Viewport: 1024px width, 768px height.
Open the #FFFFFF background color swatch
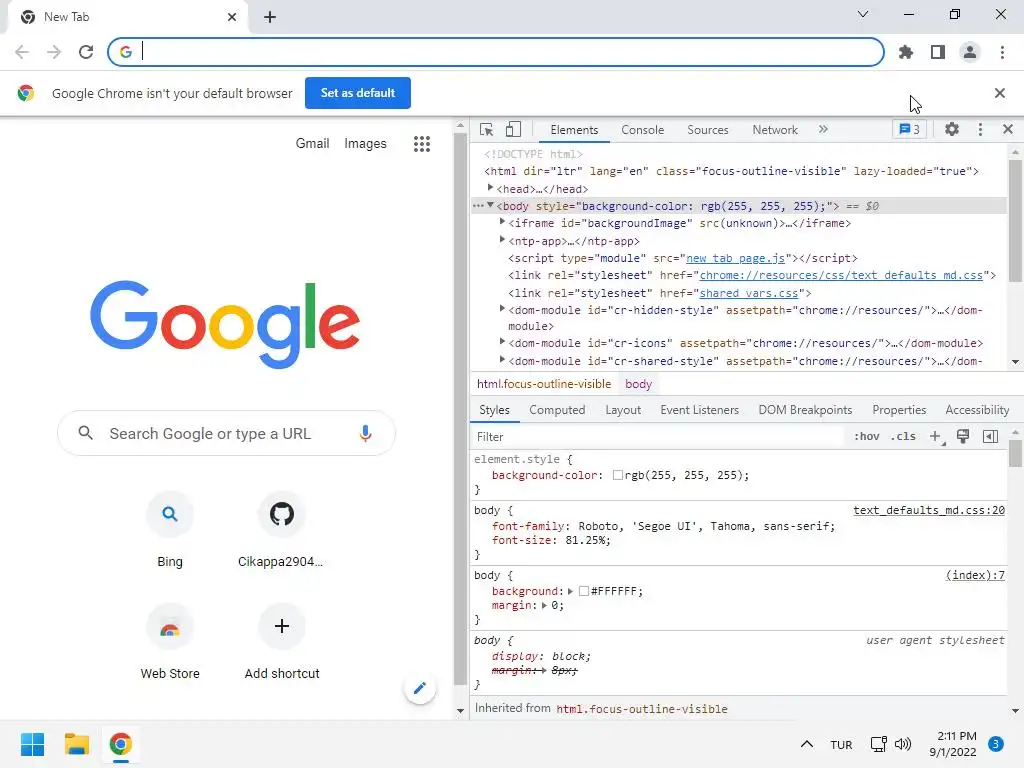pos(584,591)
